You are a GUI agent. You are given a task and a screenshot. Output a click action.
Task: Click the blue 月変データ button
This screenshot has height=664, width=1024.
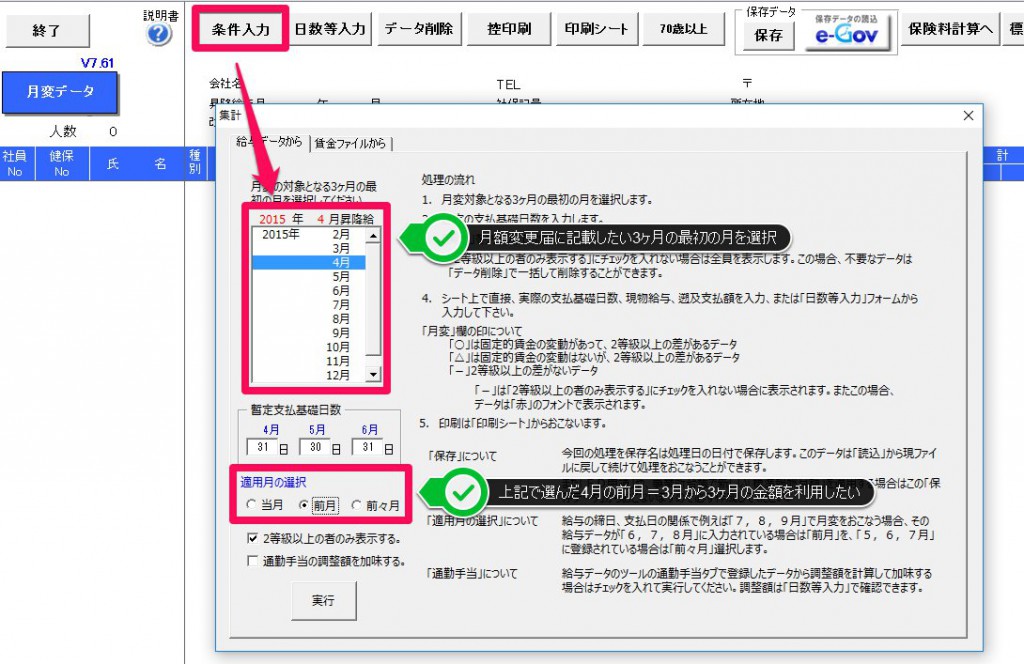click(60, 91)
